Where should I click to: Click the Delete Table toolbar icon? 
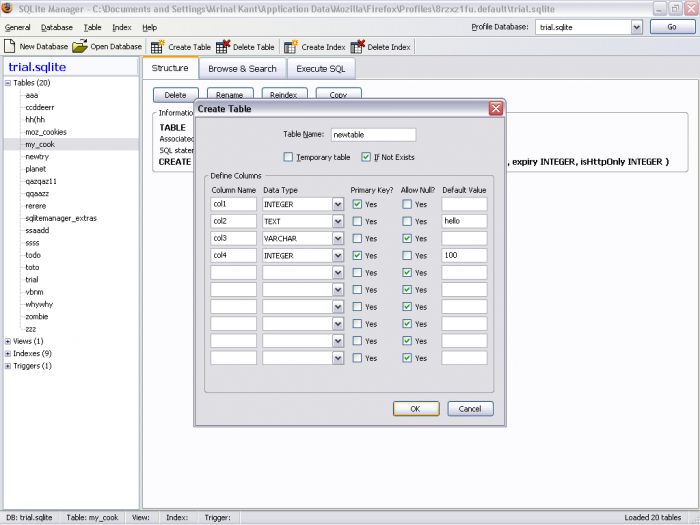[x=223, y=46]
